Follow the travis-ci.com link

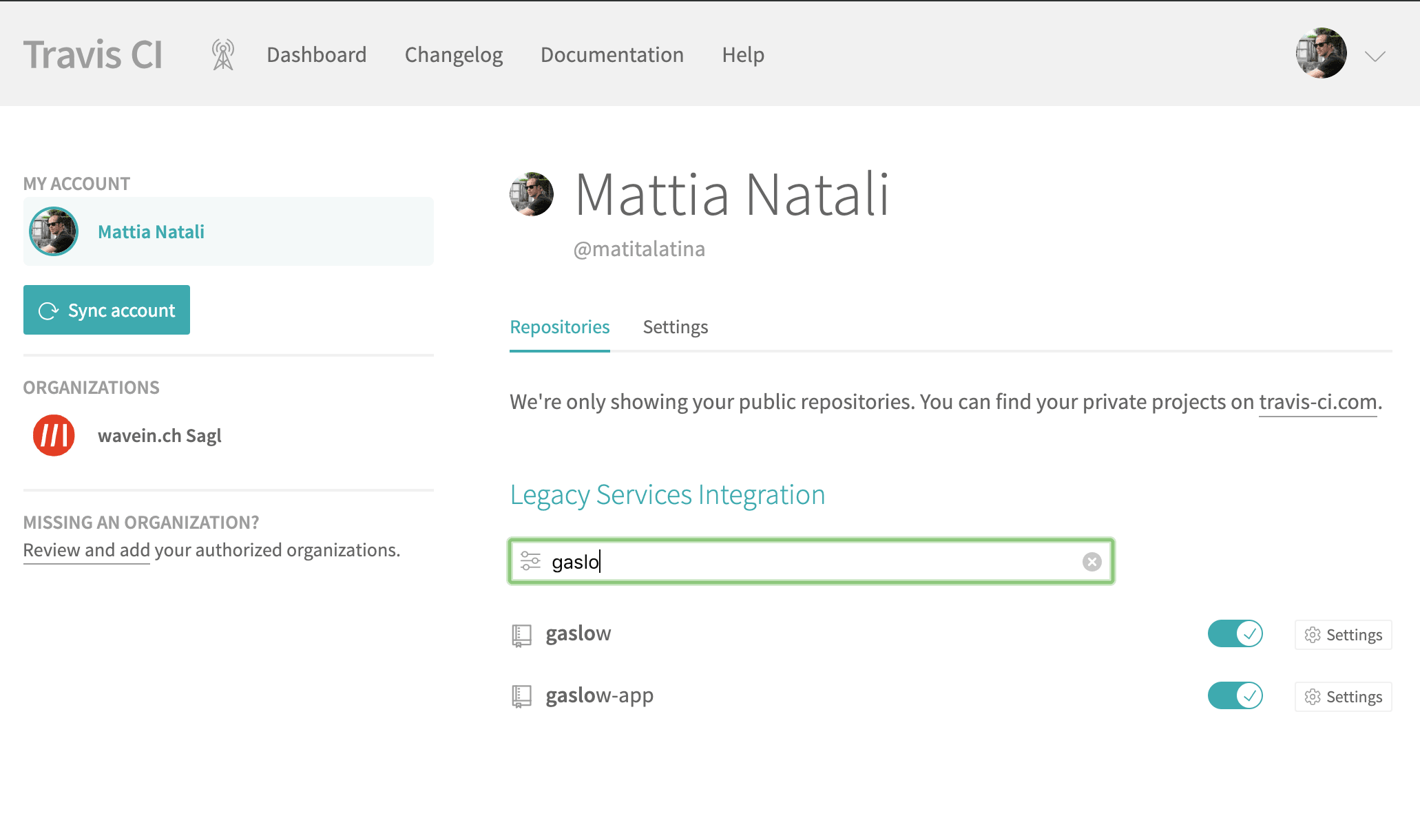tap(1318, 402)
